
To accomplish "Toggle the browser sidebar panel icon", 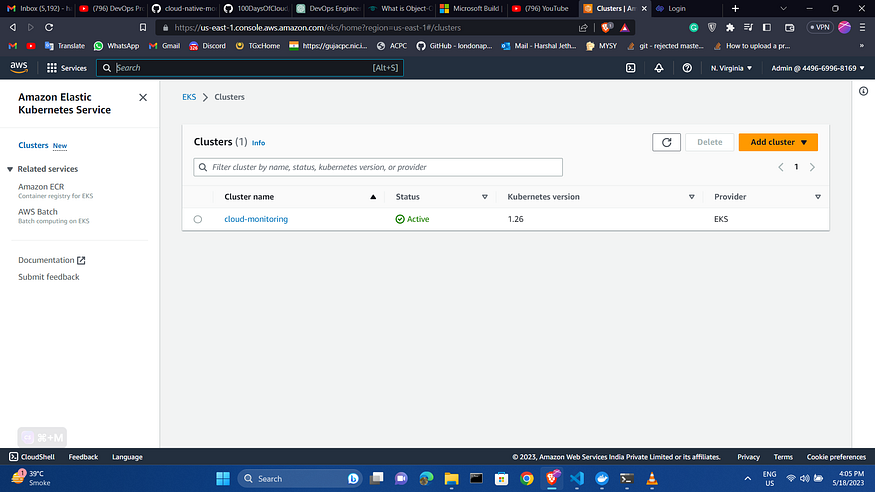I will (767, 27).
